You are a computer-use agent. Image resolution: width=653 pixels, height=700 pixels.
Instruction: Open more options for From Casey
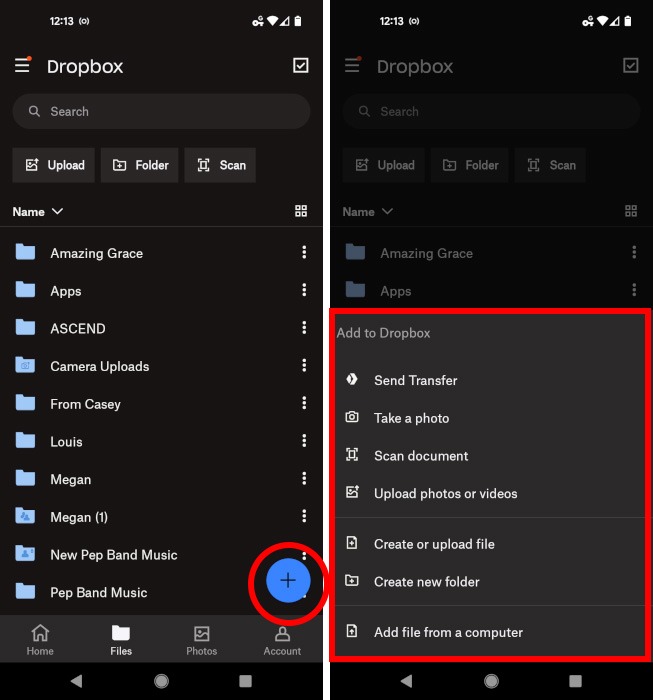click(304, 403)
